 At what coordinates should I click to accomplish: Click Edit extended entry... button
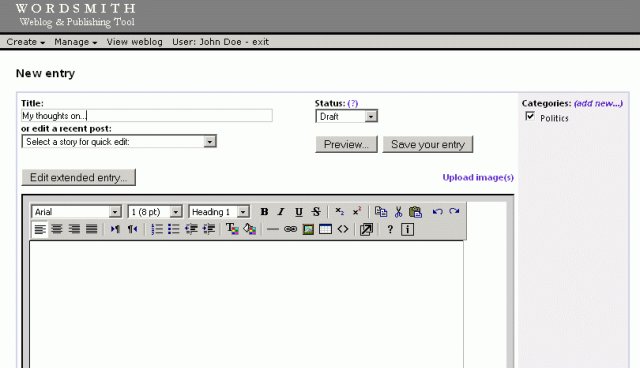pyautogui.click(x=78, y=177)
